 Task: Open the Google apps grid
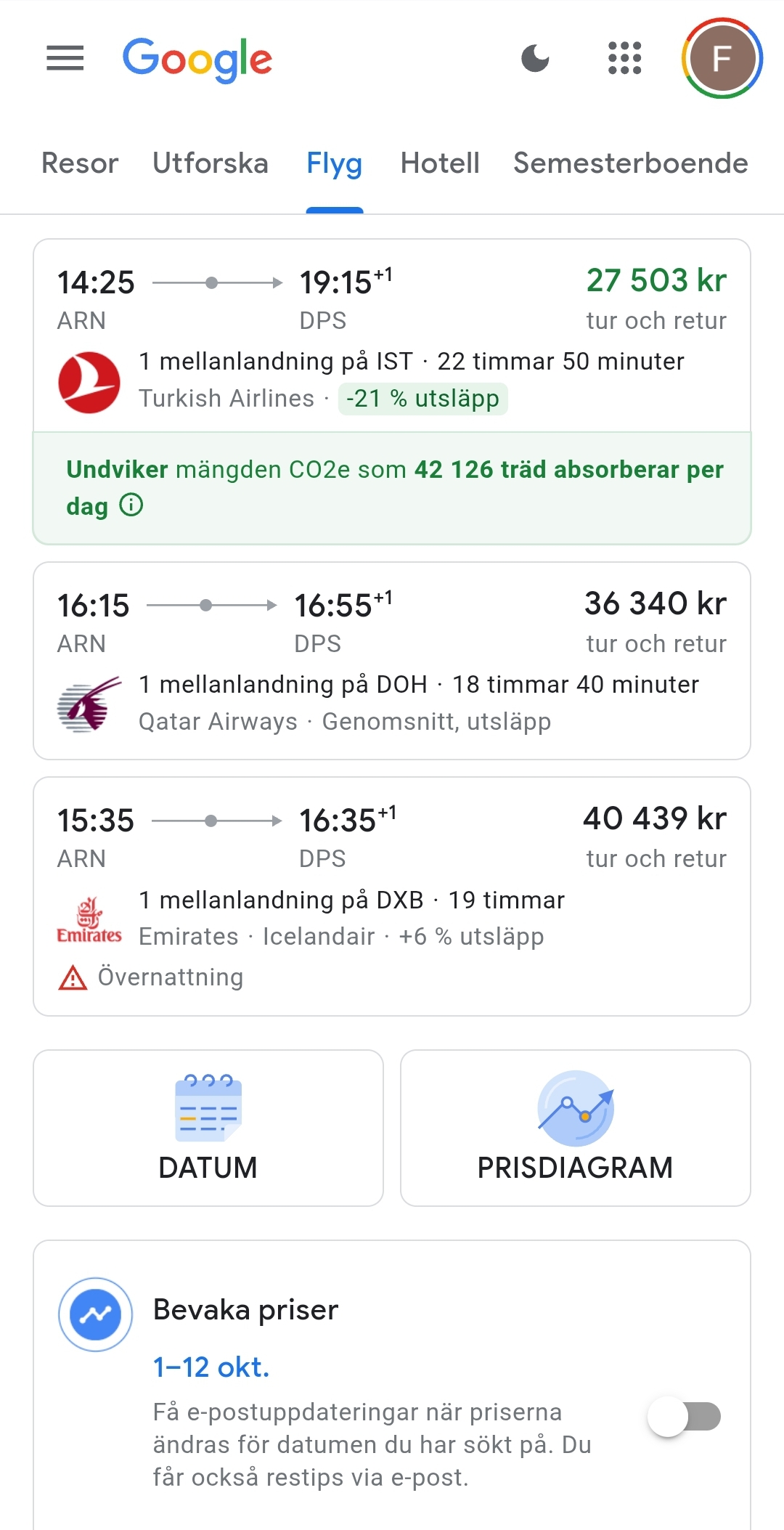click(624, 58)
